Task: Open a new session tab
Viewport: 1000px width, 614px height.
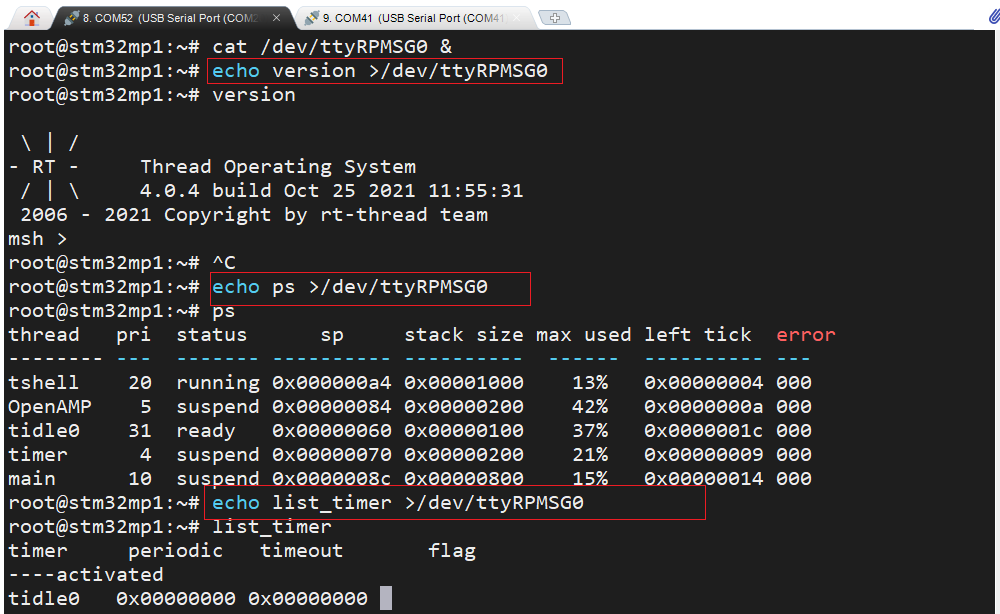Action: (554, 17)
